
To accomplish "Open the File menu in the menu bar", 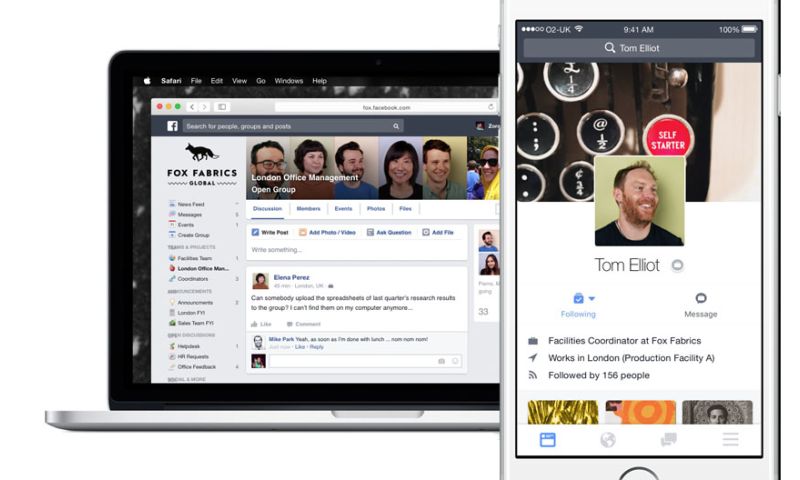I will point(196,81).
